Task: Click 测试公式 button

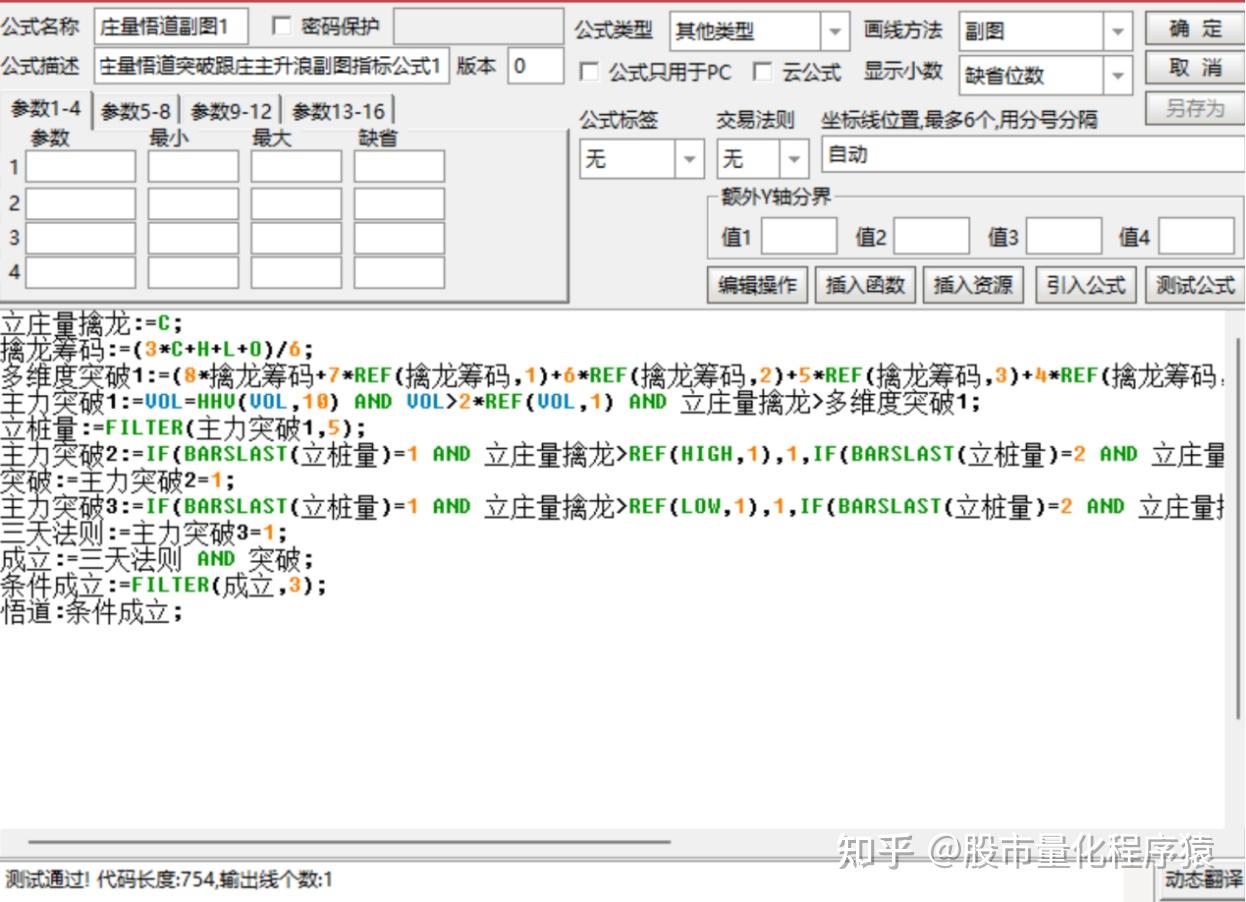Action: (x=1195, y=285)
